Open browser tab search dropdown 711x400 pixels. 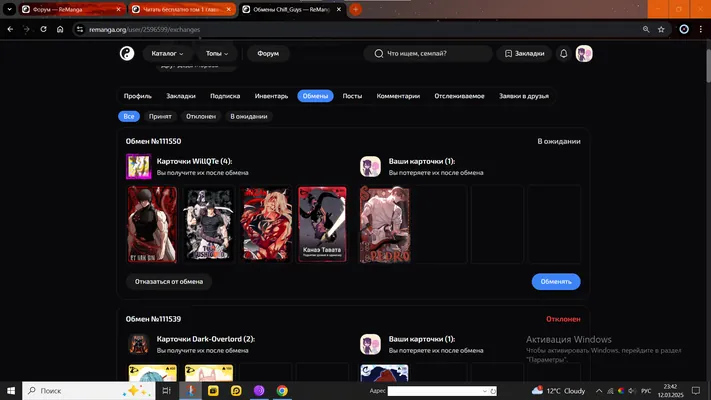click(9, 10)
